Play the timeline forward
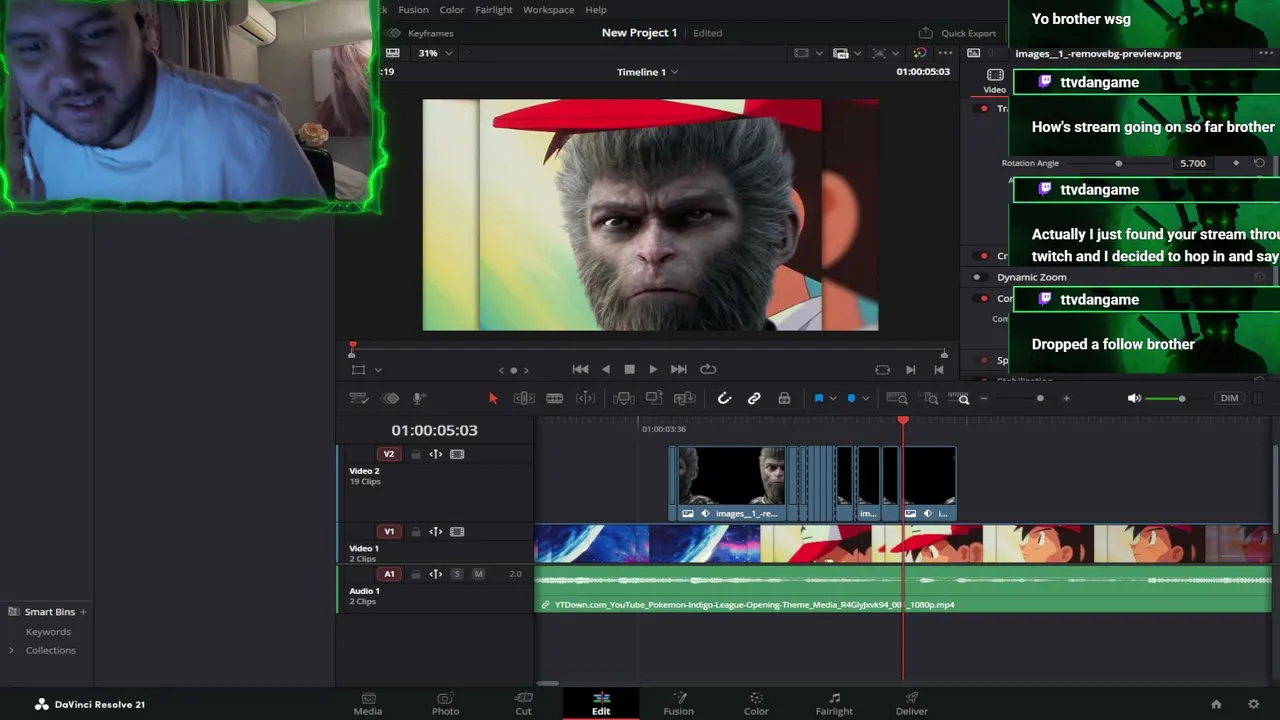The height and width of the screenshot is (720, 1280). coord(653,369)
